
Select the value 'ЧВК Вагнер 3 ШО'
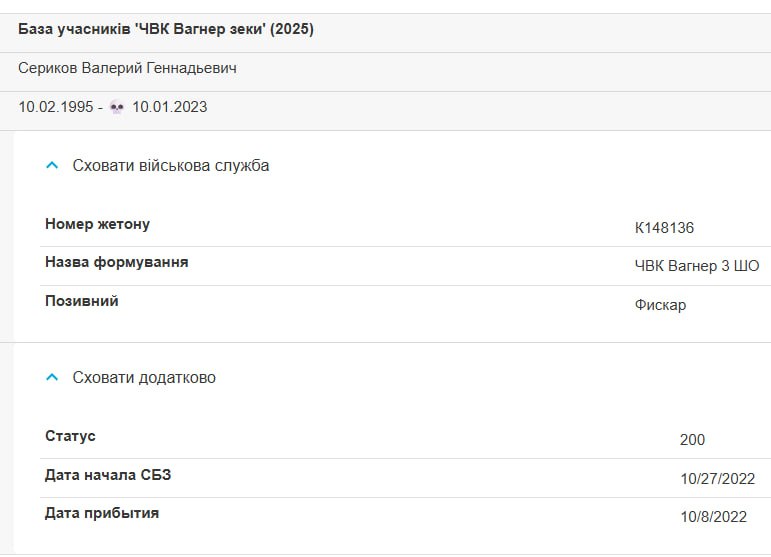pos(697,266)
